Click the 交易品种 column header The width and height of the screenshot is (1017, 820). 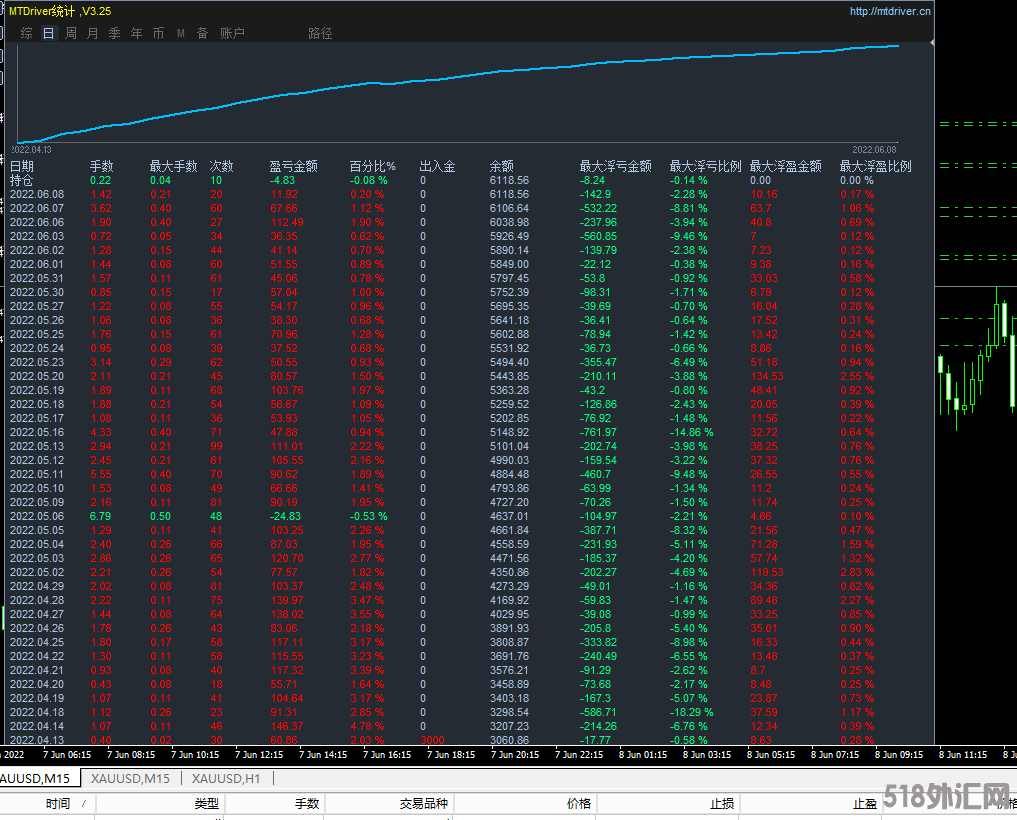(424, 803)
